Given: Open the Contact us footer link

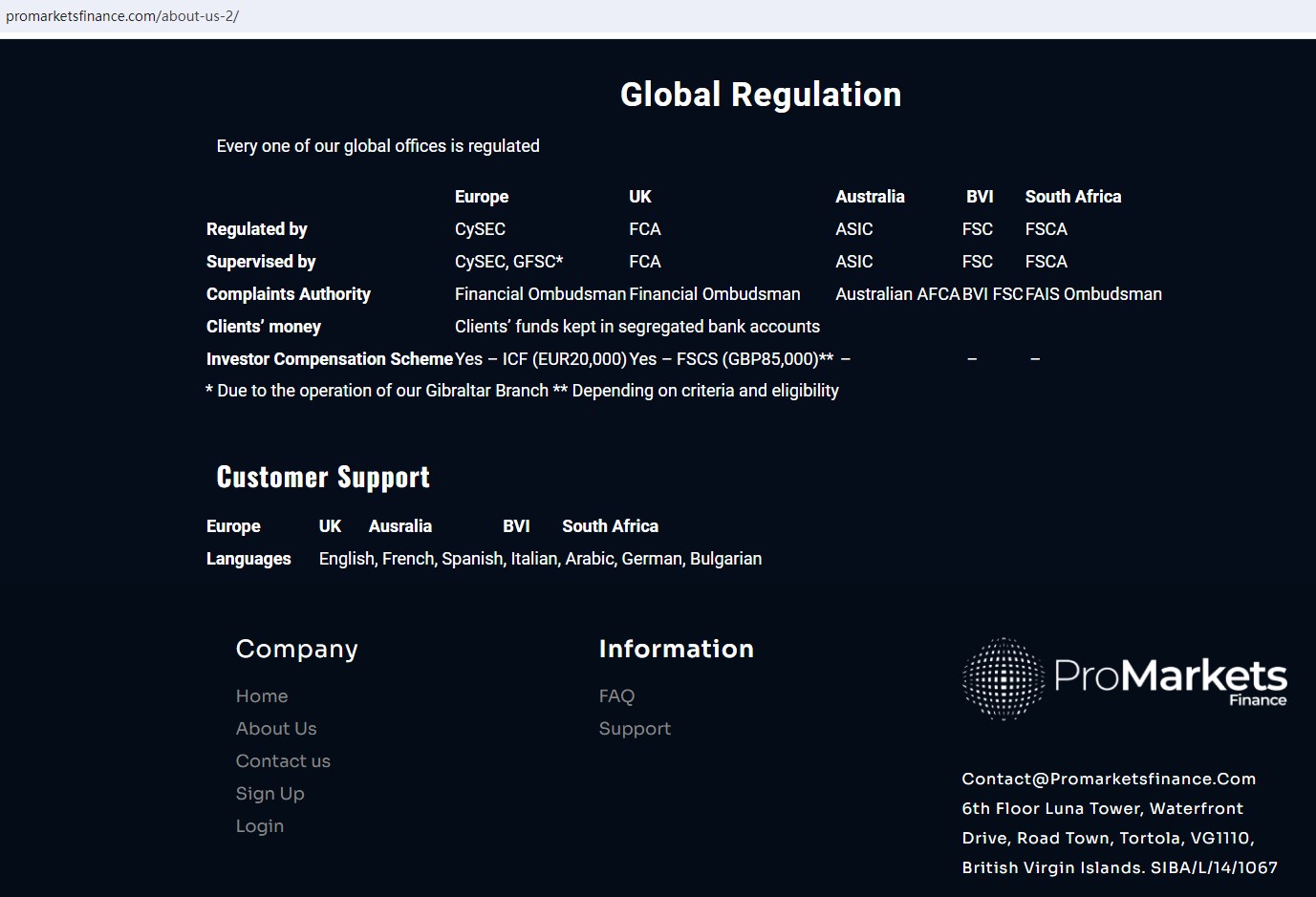Looking at the screenshot, I should point(283,761).
